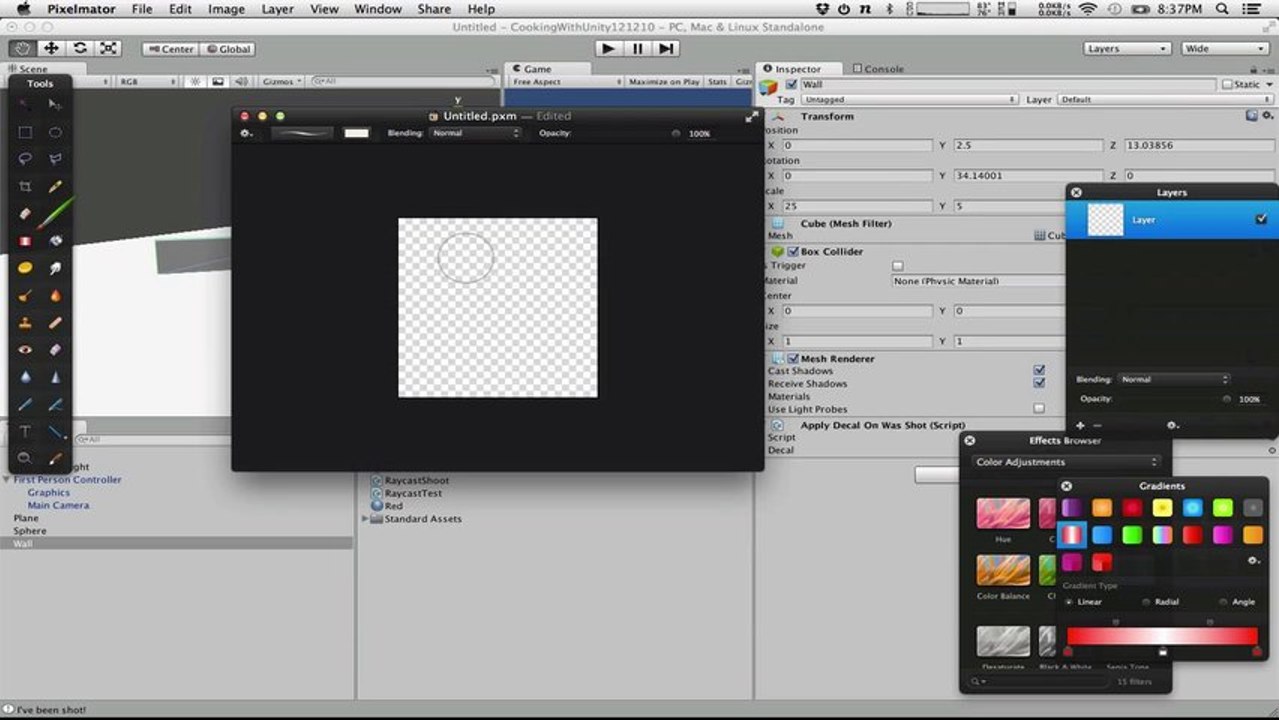The width and height of the screenshot is (1279, 720).
Task: Select Main Camera in Hierarchy
Action: [x=58, y=505]
